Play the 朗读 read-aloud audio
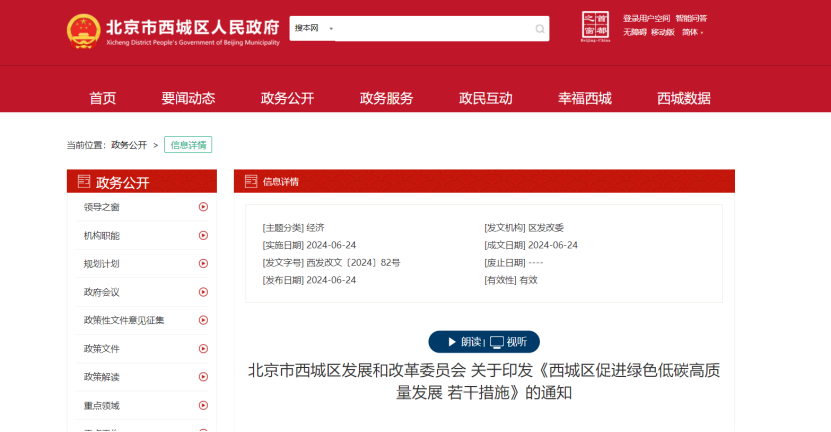831x432 pixels. click(464, 341)
